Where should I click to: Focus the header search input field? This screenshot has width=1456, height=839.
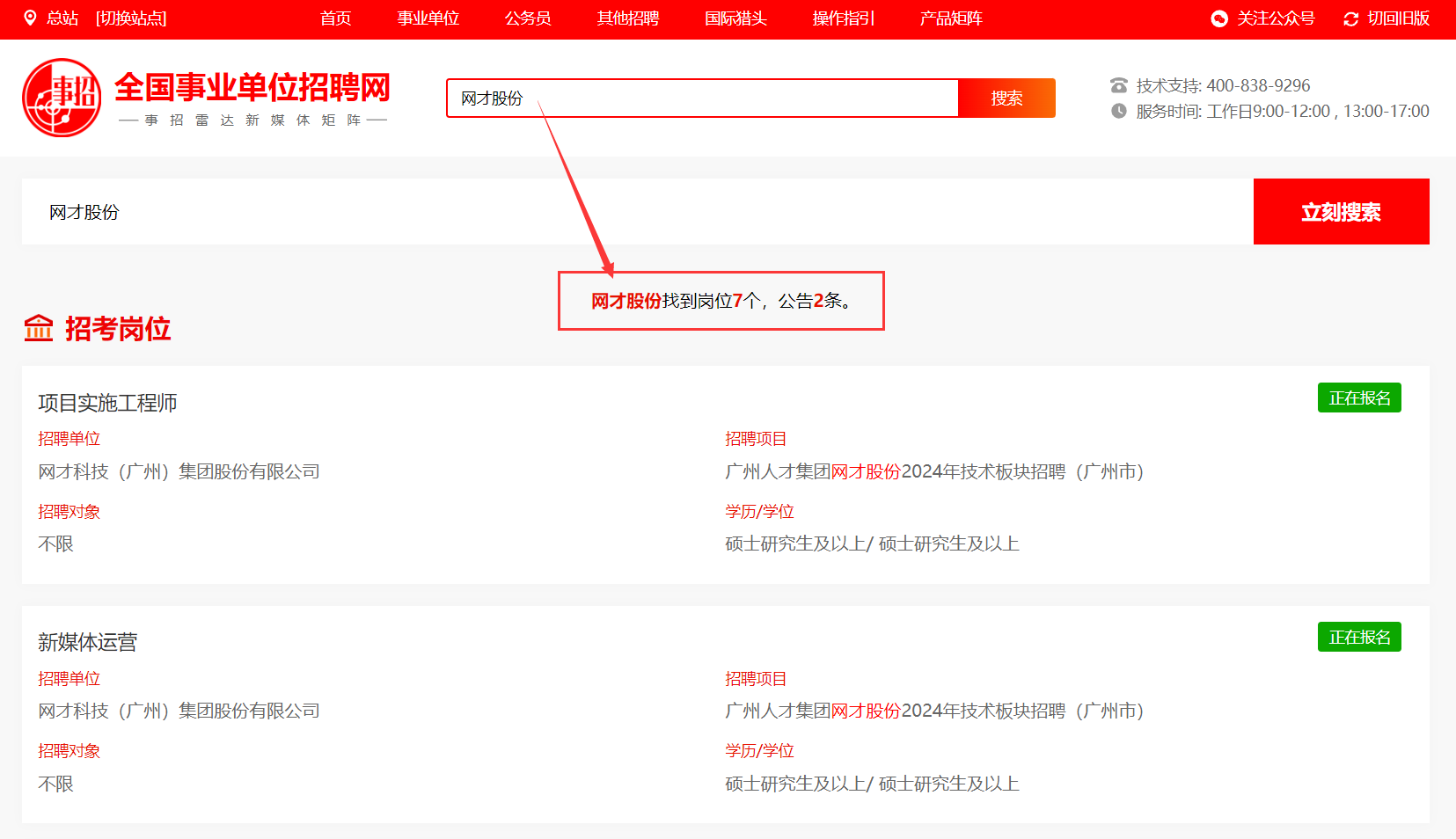click(x=702, y=98)
